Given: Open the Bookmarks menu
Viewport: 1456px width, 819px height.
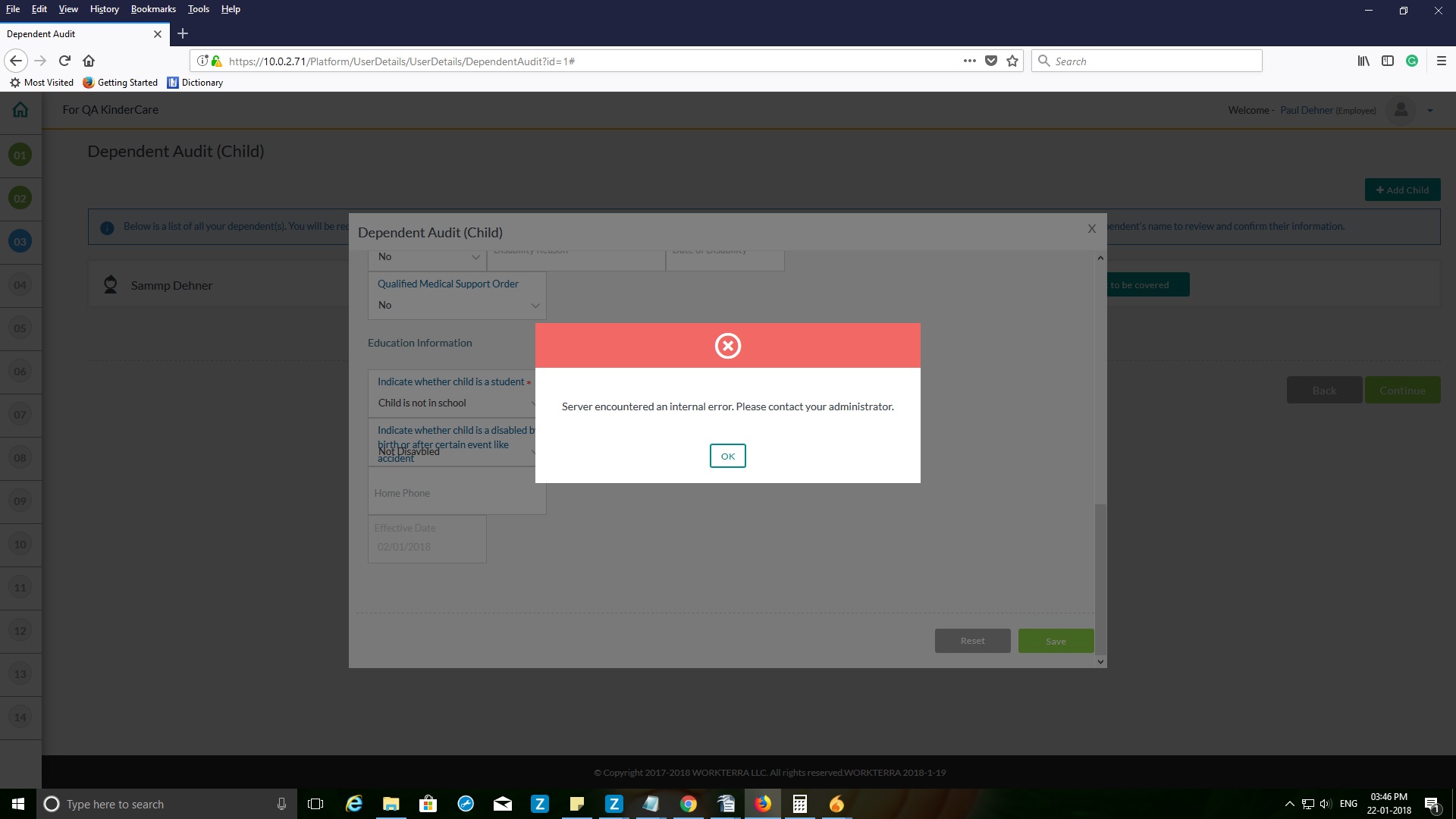Looking at the screenshot, I should (153, 9).
